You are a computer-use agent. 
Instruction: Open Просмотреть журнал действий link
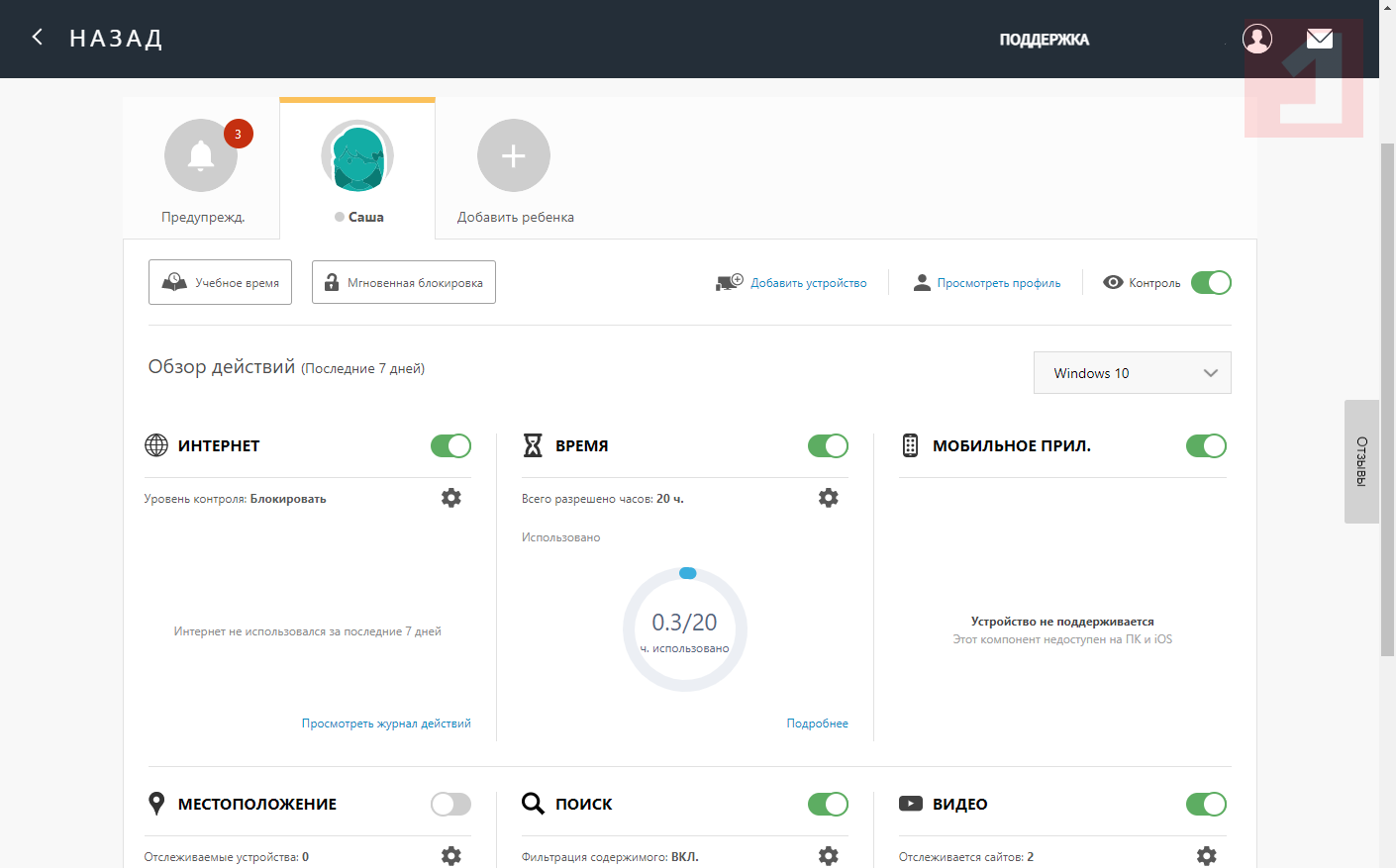click(x=386, y=723)
